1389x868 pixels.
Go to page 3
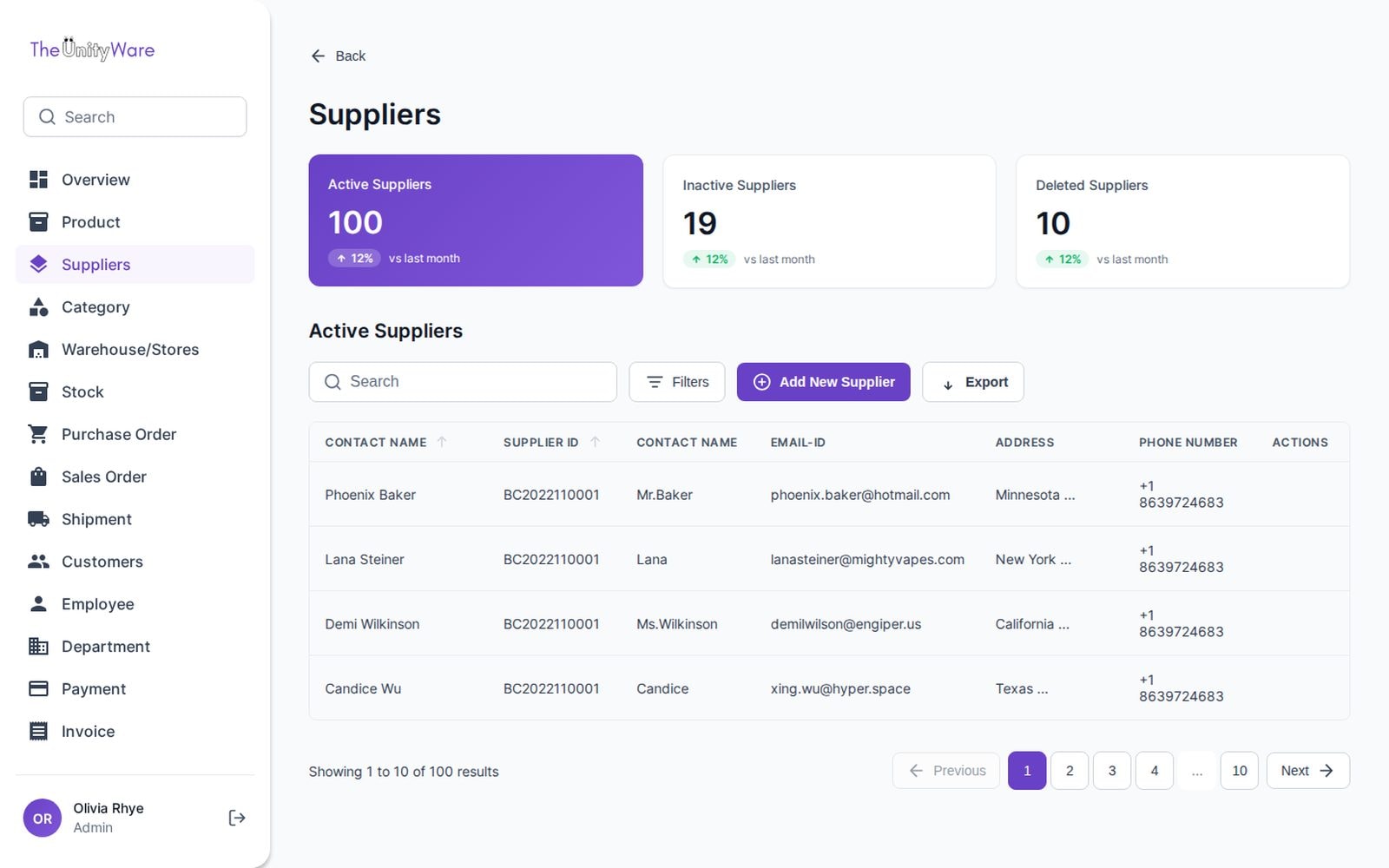click(x=1112, y=771)
